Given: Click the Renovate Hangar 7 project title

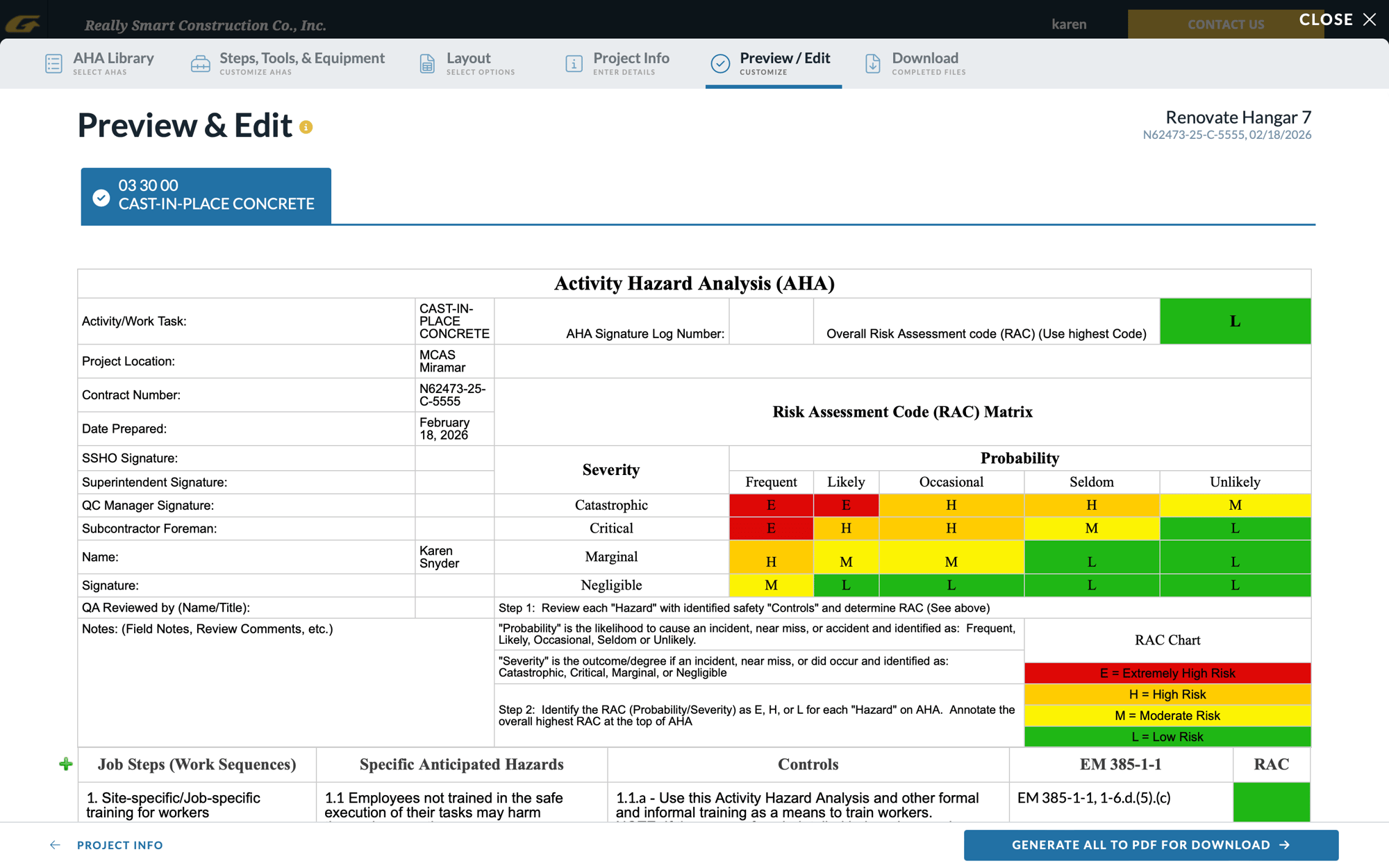Looking at the screenshot, I should click(x=1238, y=117).
